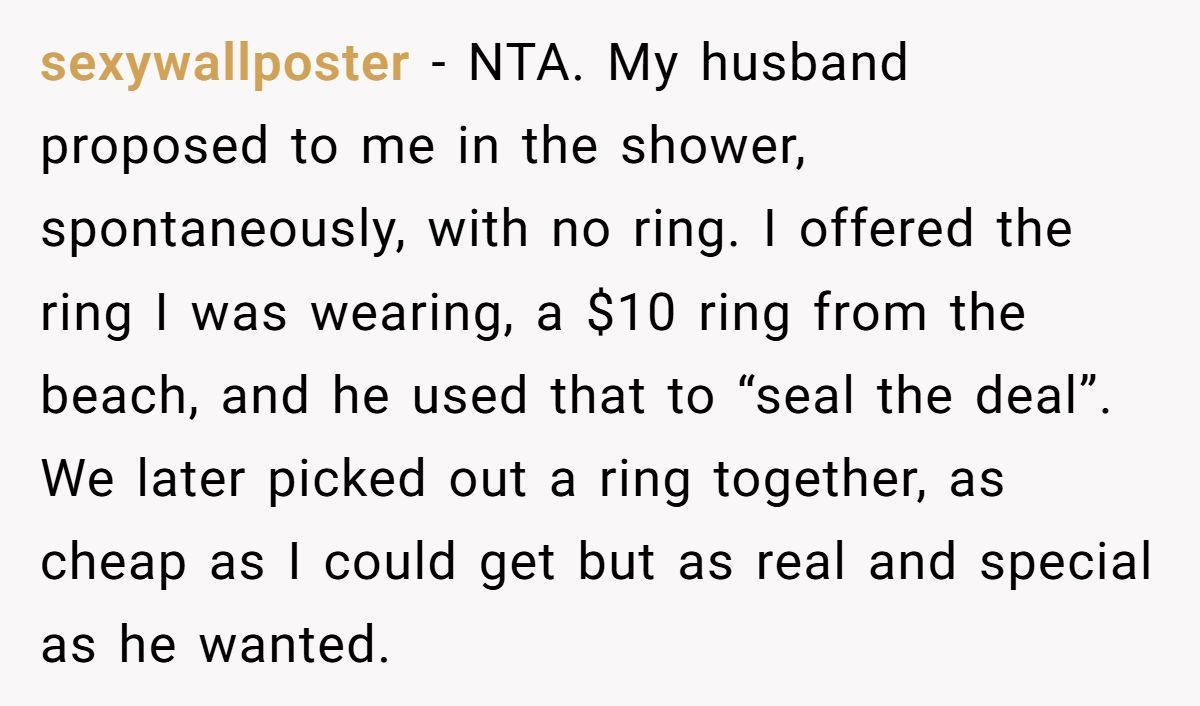Click the word "cheap"
Screen dimensions: 1200x706
coord(113,563)
